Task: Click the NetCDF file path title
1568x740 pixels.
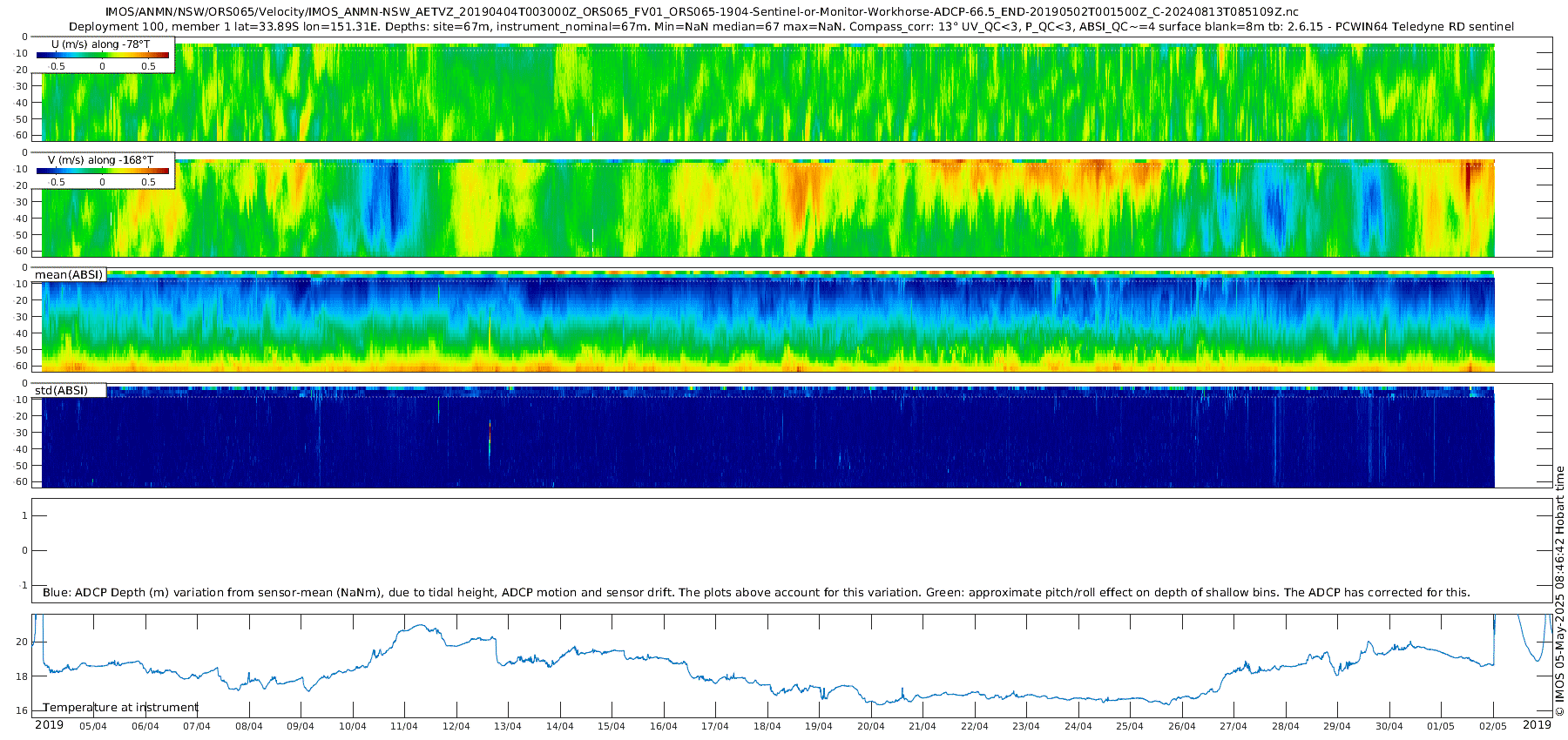Action: 701,11
